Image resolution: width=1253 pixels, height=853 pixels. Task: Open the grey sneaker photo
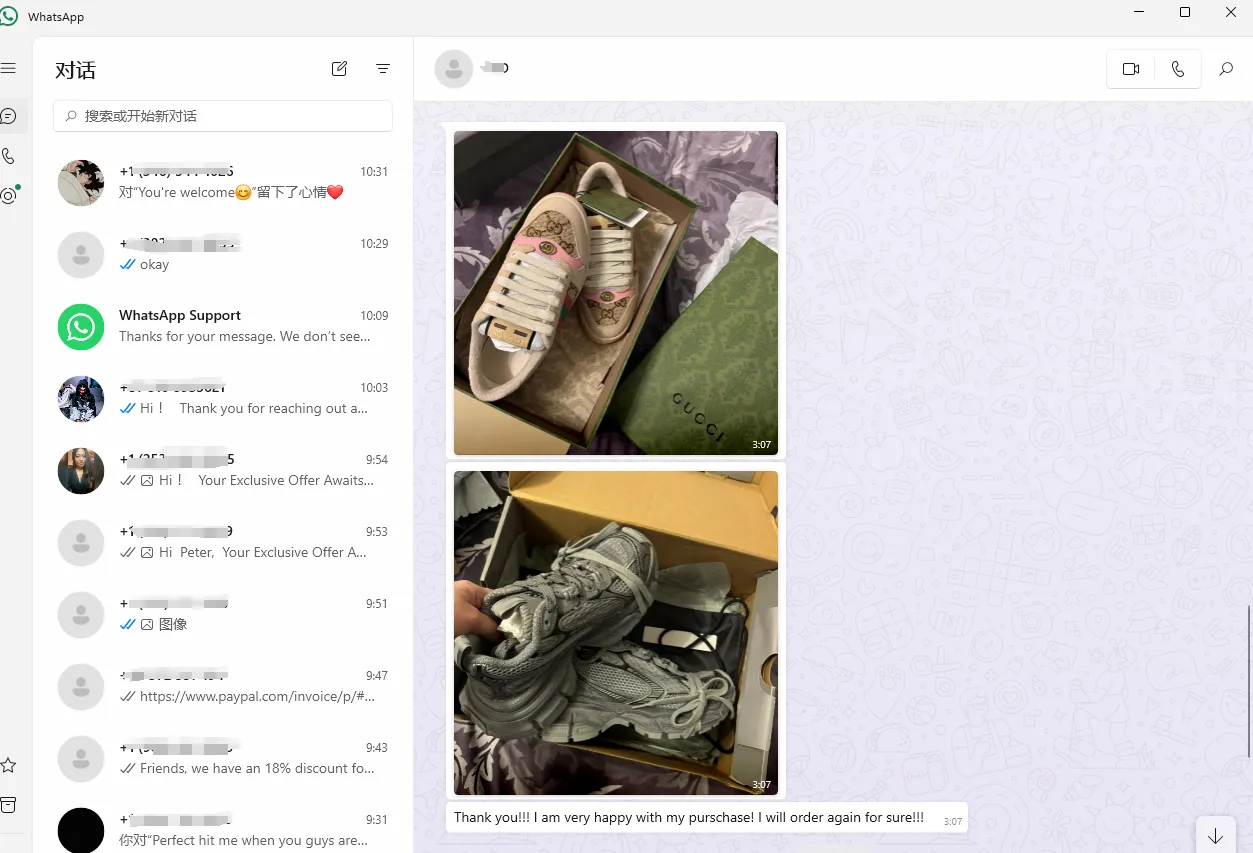tap(616, 633)
